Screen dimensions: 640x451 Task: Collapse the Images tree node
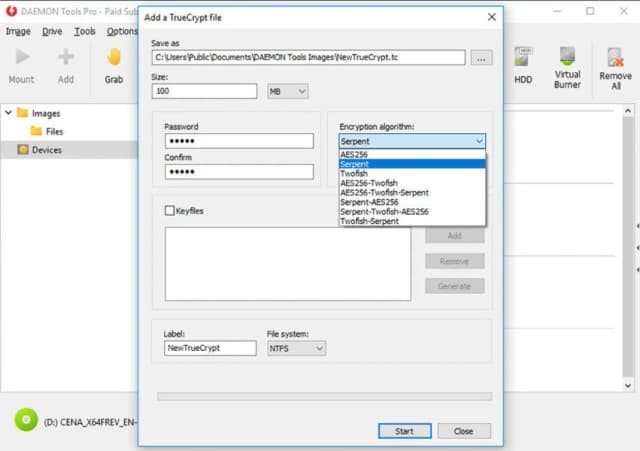pyautogui.click(x=8, y=113)
